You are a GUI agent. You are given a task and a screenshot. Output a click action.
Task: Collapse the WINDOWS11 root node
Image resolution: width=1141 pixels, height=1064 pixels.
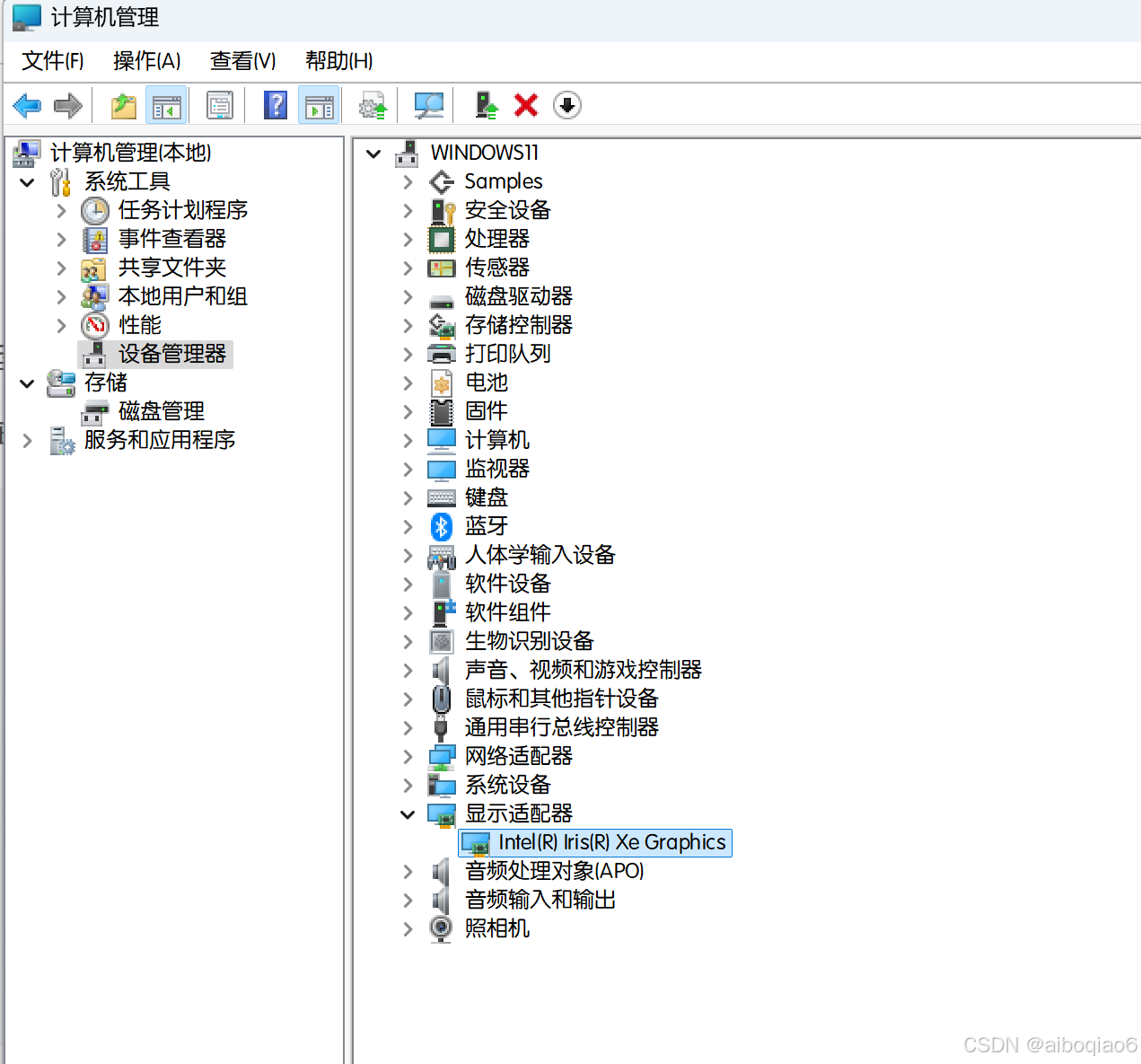click(374, 154)
